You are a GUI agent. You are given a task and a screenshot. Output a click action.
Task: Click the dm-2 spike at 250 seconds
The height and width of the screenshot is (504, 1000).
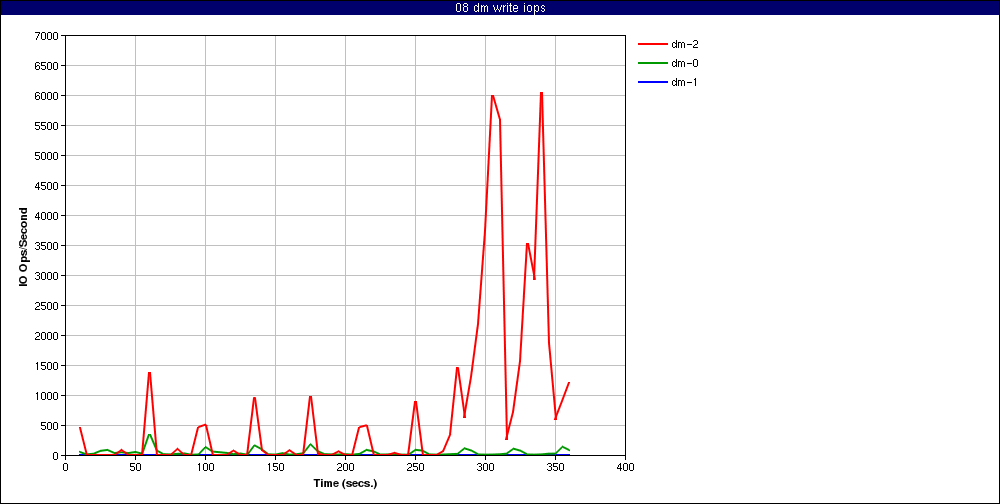[x=415, y=401]
